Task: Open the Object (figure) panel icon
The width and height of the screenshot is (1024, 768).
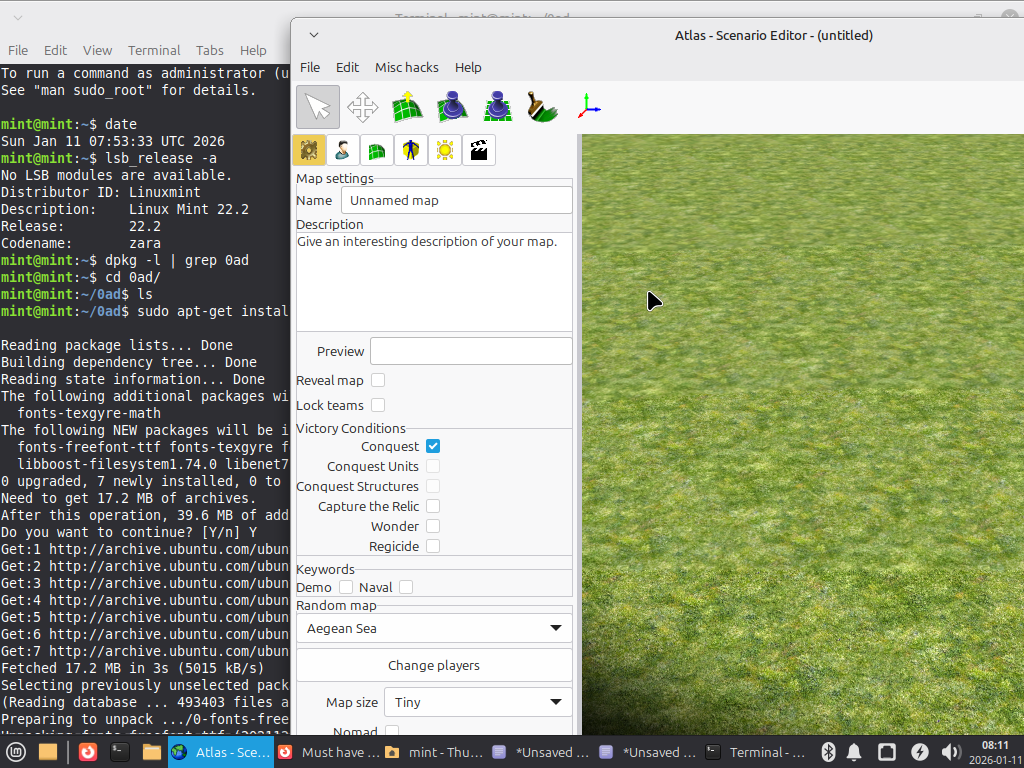Action: pos(411,150)
